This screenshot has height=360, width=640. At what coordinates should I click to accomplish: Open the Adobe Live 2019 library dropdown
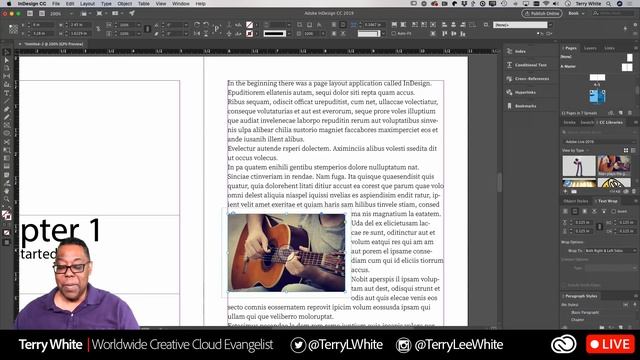click(599, 142)
